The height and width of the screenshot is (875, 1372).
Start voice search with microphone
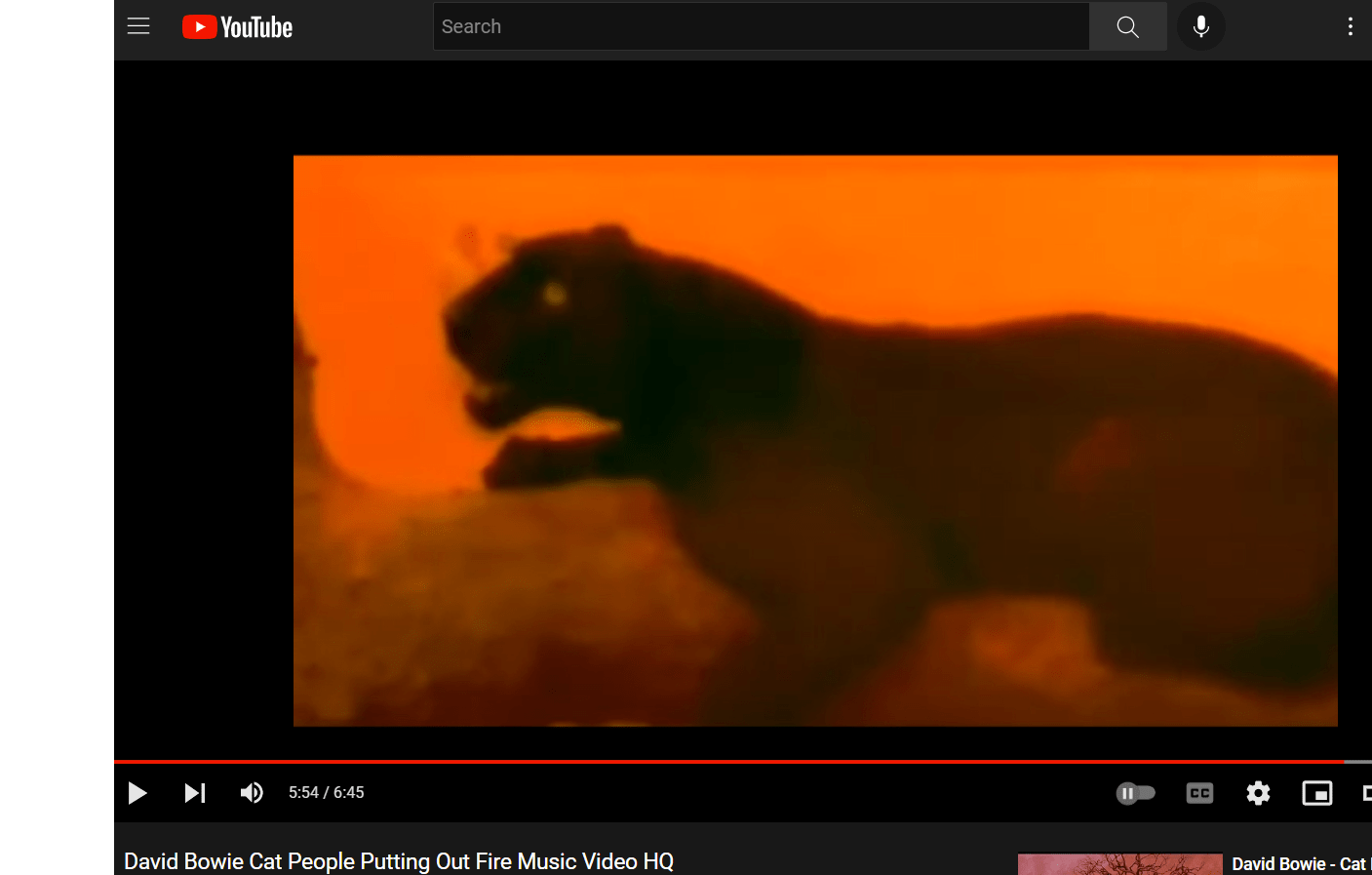point(1201,26)
